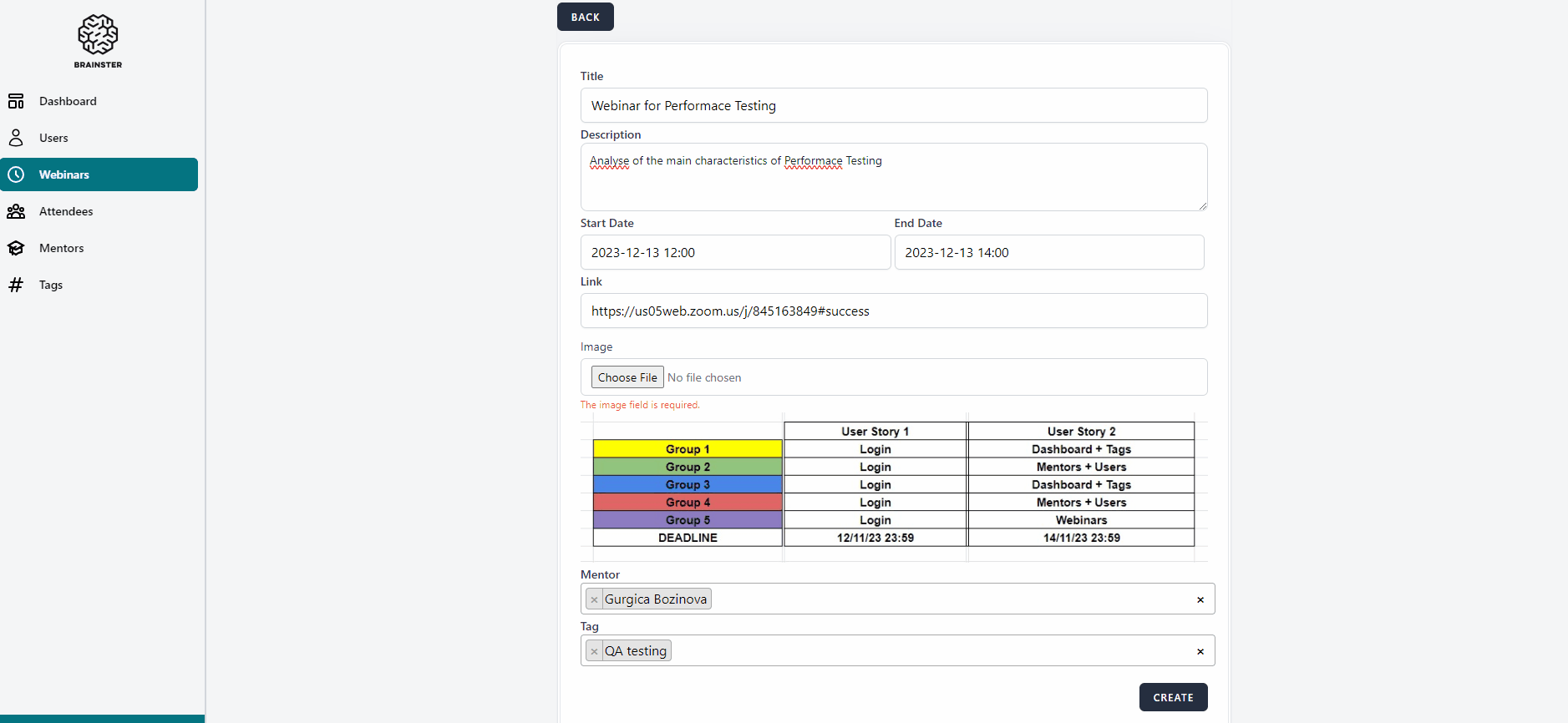Click the Users person icon
Screen dimensions: 1568x723
[x=16, y=138]
